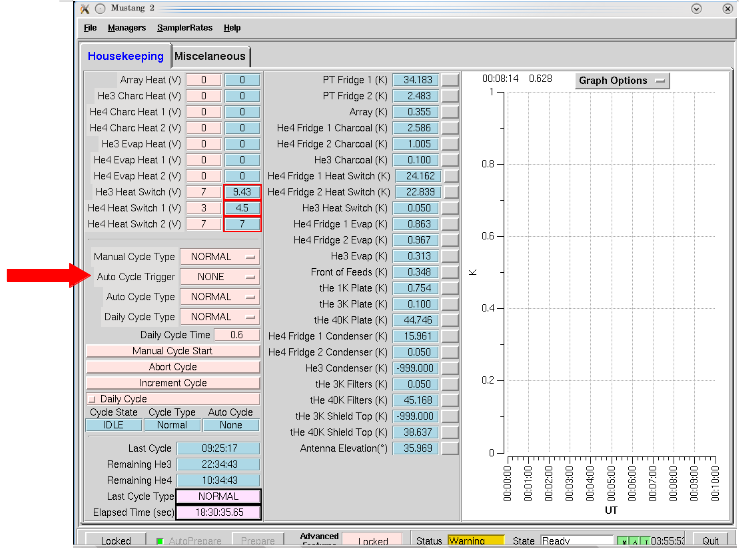Open the Managers menu

tap(127, 28)
